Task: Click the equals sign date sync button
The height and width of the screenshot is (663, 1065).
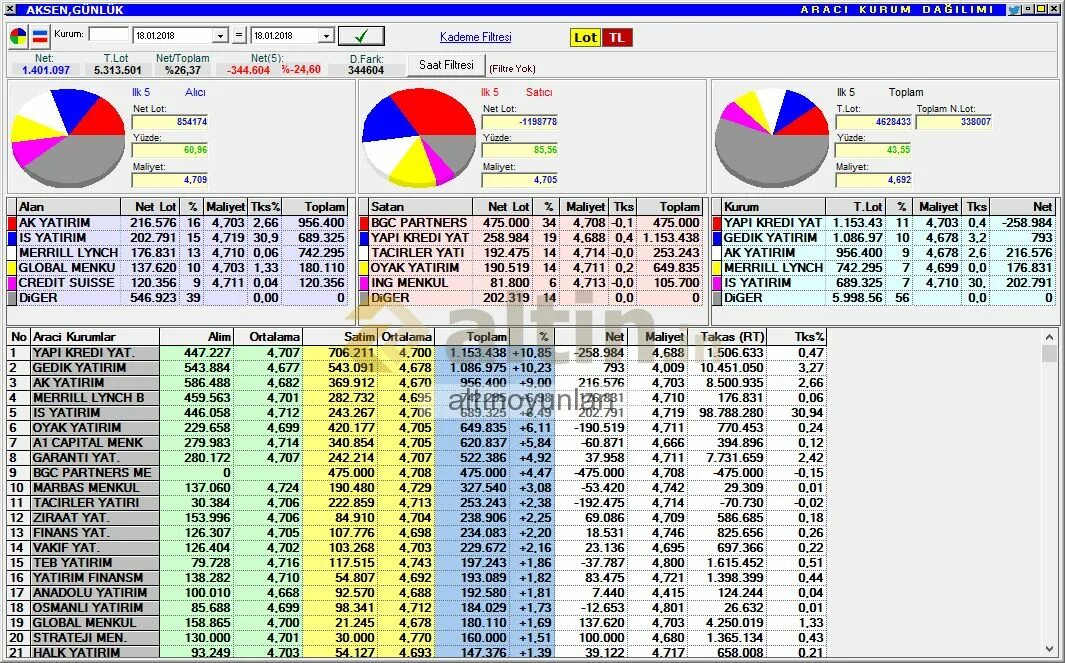Action: click(x=239, y=35)
